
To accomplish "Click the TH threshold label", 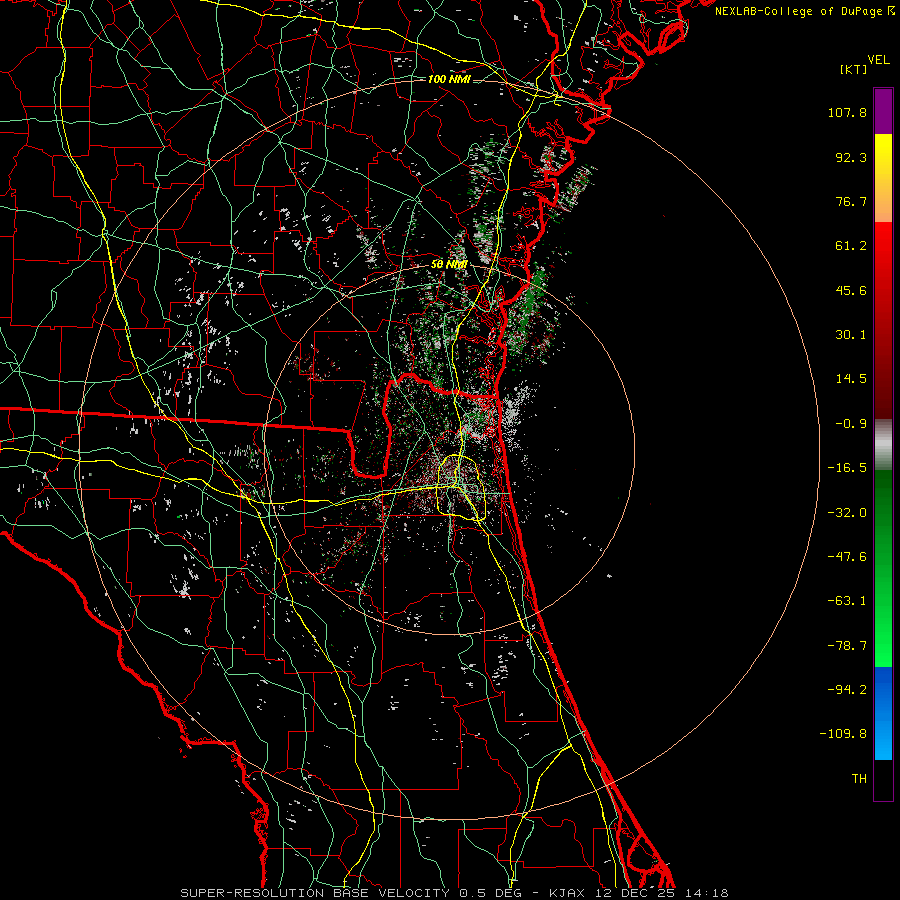I will (x=859, y=779).
